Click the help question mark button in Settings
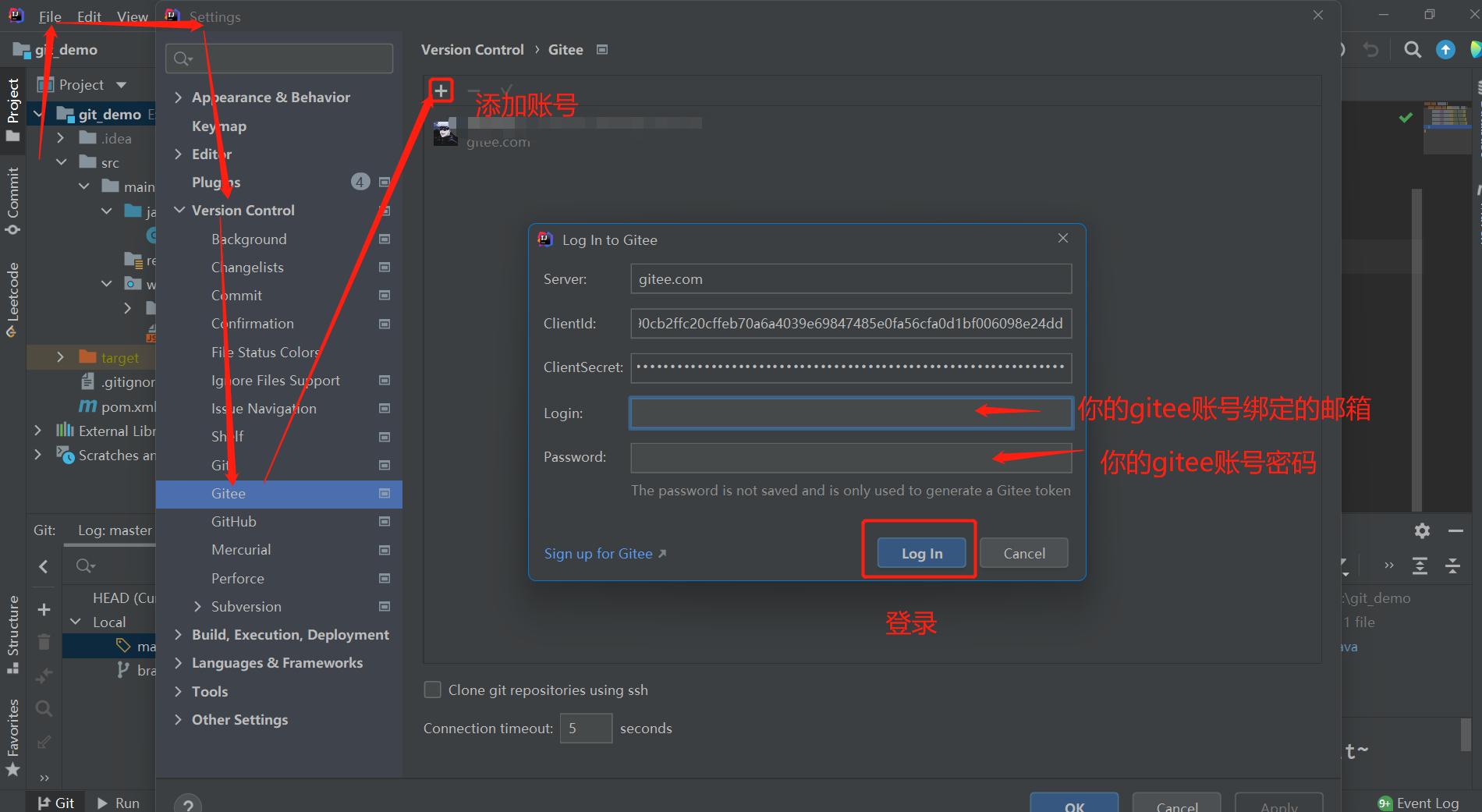This screenshot has width=1482, height=812. click(188, 803)
